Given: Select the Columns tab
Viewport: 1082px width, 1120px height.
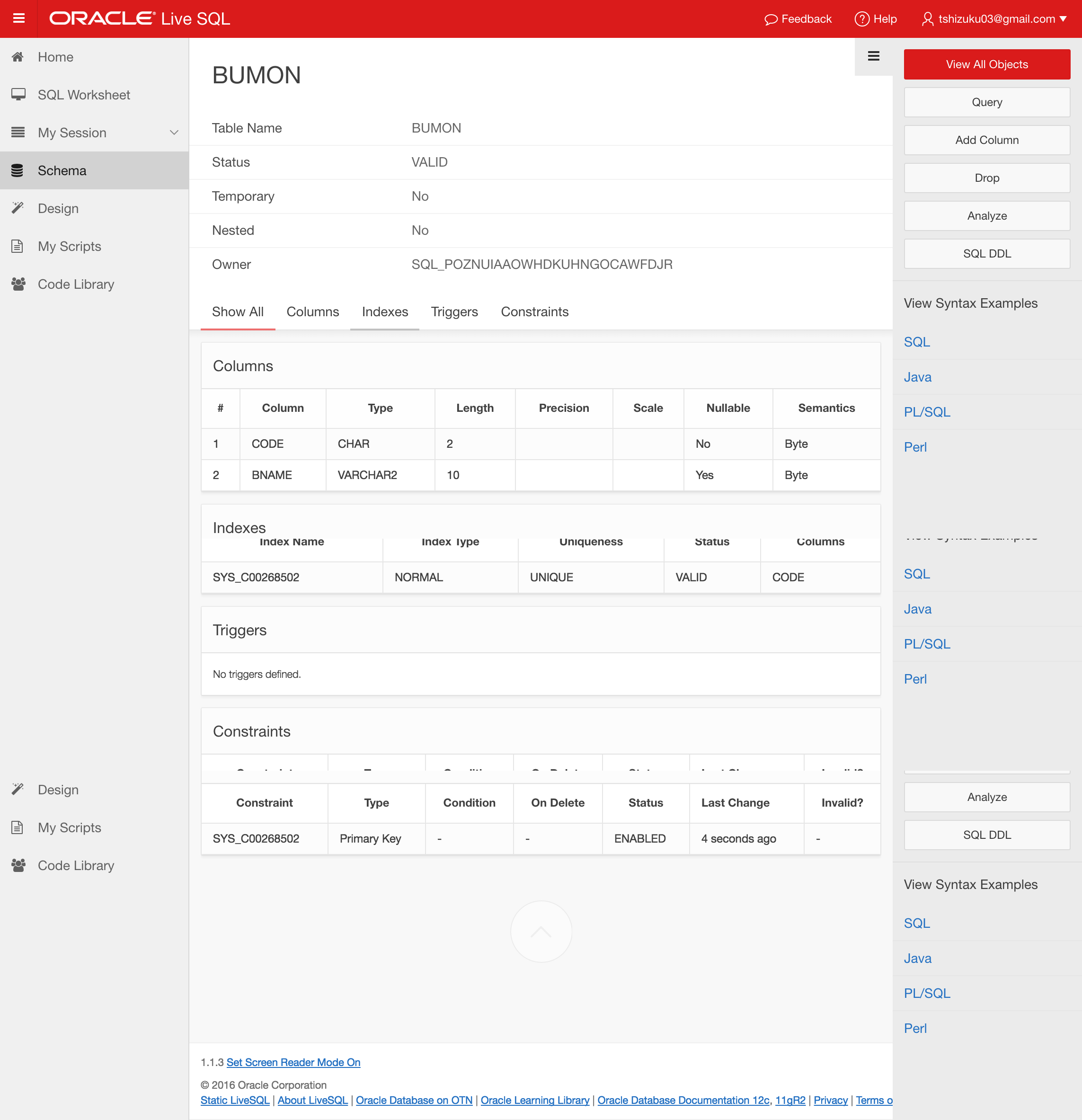Looking at the screenshot, I should [312, 312].
